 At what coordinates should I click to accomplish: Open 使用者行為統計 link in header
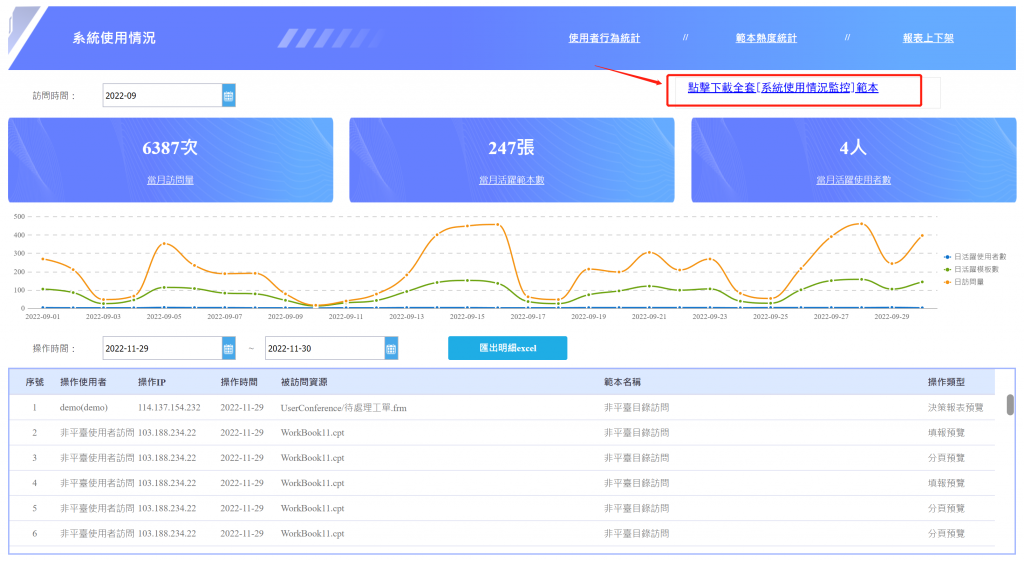pyautogui.click(x=604, y=38)
